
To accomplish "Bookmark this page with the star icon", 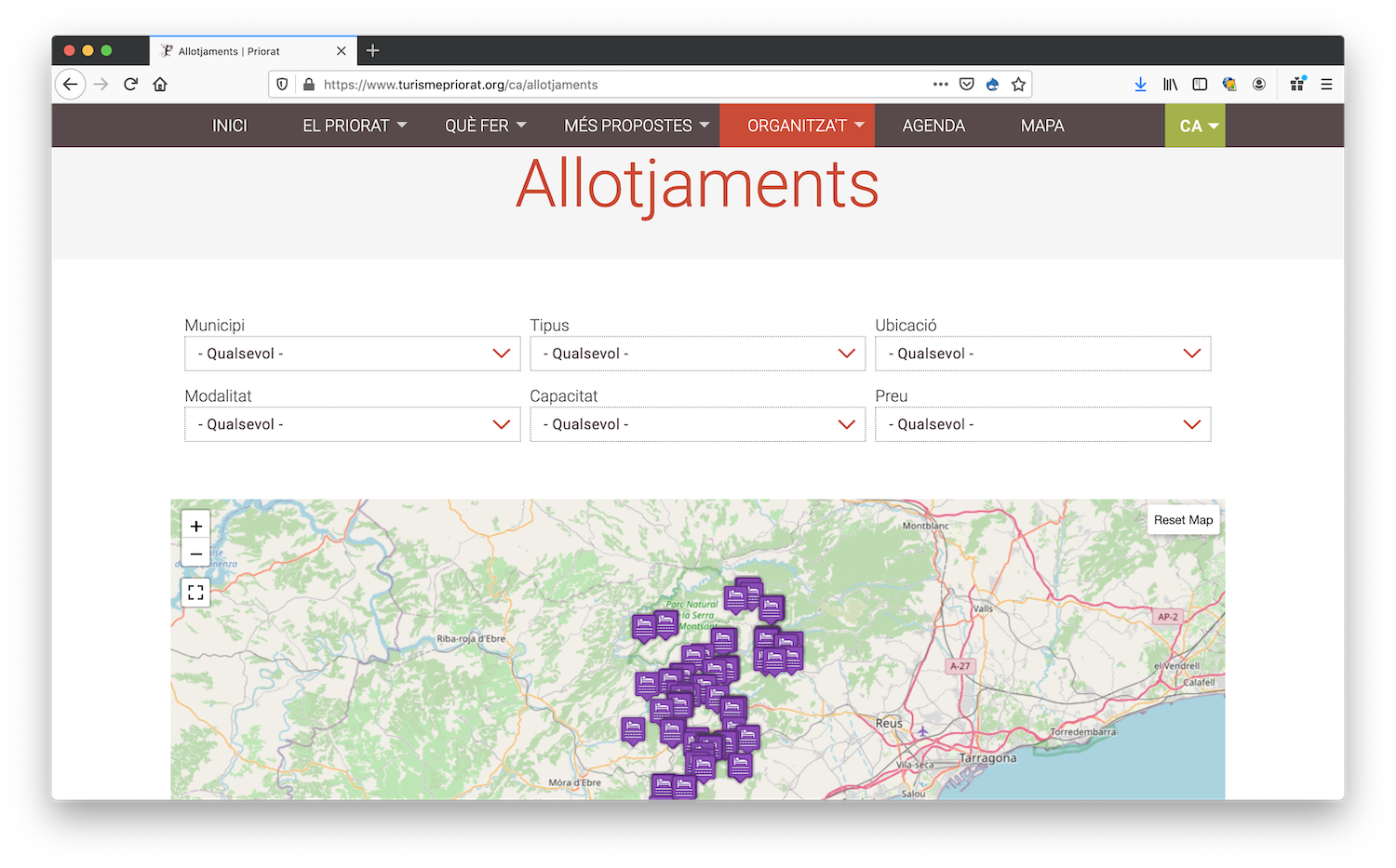I will (x=1018, y=85).
